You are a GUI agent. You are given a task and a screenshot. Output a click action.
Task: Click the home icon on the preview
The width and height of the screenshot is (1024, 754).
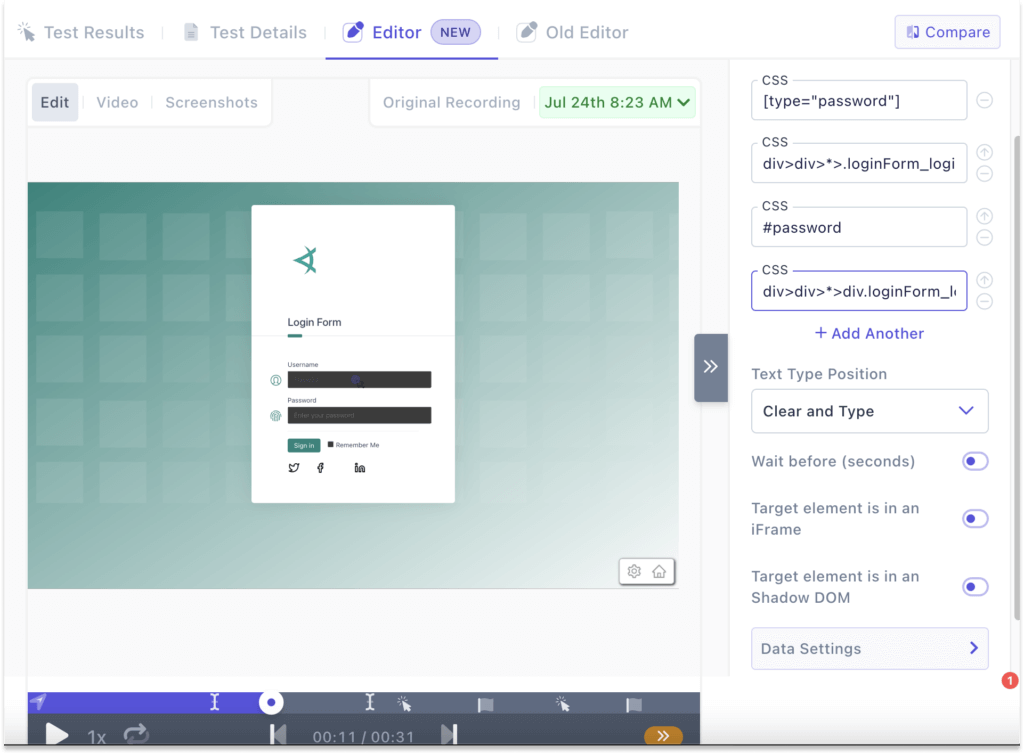[659, 572]
